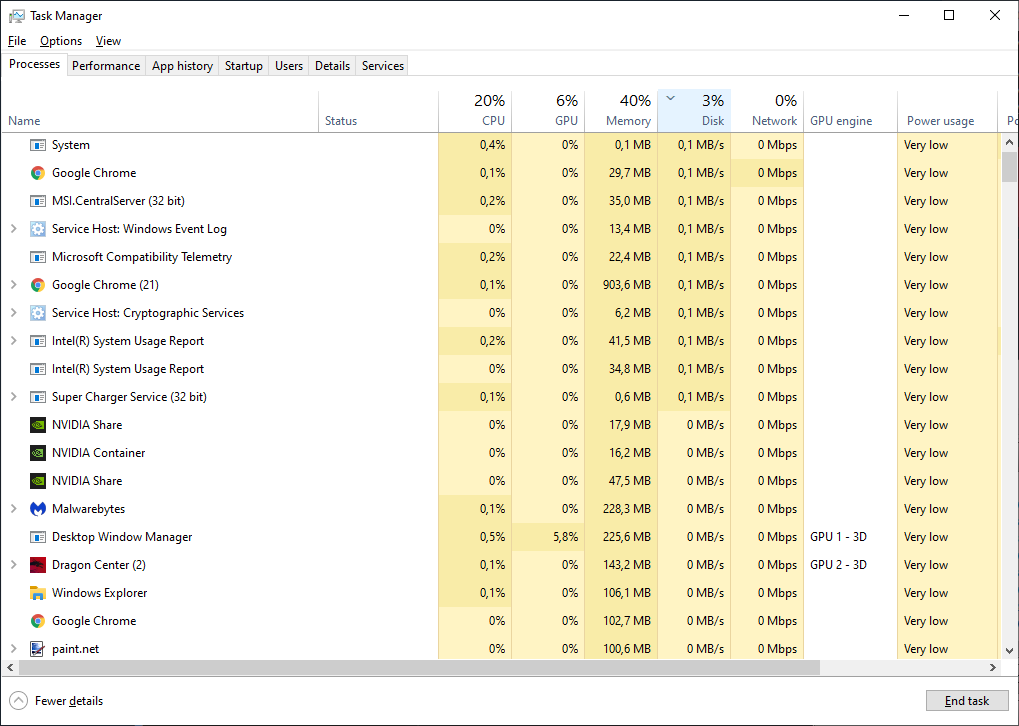The image size is (1019, 726).
Task: Click the Windows Explorer folder icon
Action: 38,593
